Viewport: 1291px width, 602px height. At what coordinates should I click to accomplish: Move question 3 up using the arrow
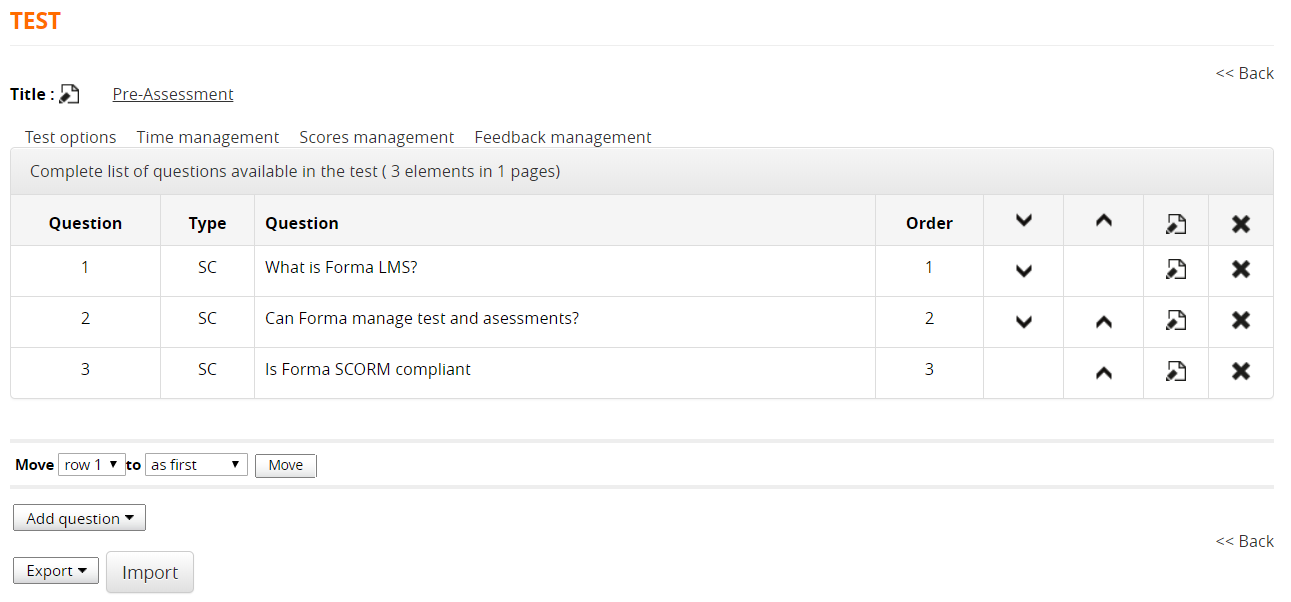(x=1103, y=372)
